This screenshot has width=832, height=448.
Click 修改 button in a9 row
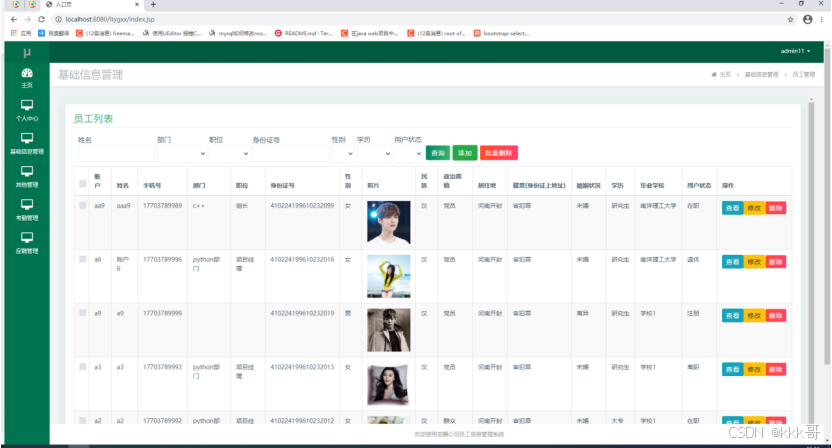click(x=754, y=315)
